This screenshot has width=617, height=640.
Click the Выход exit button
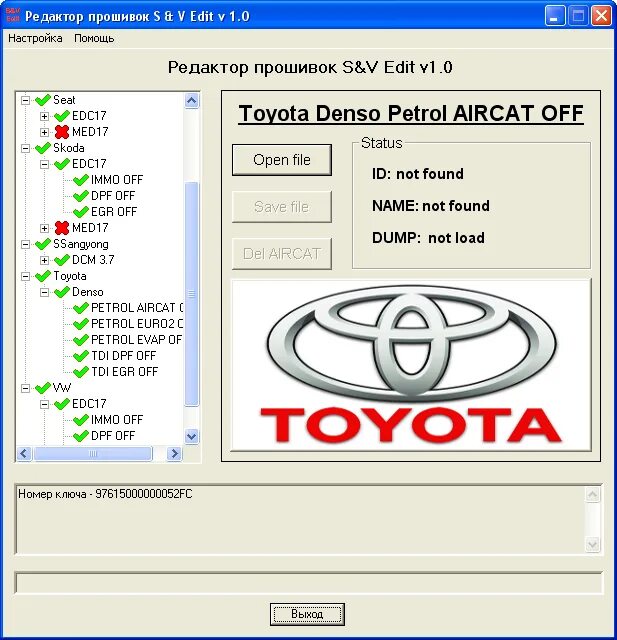(x=307, y=614)
